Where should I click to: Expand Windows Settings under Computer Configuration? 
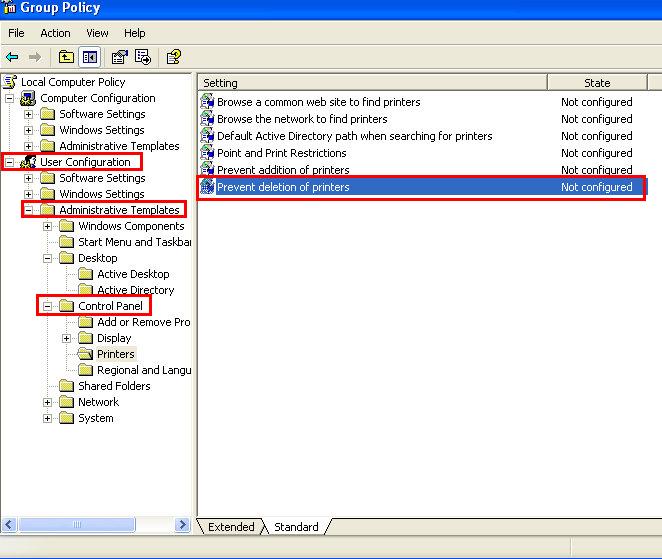[x=28, y=130]
